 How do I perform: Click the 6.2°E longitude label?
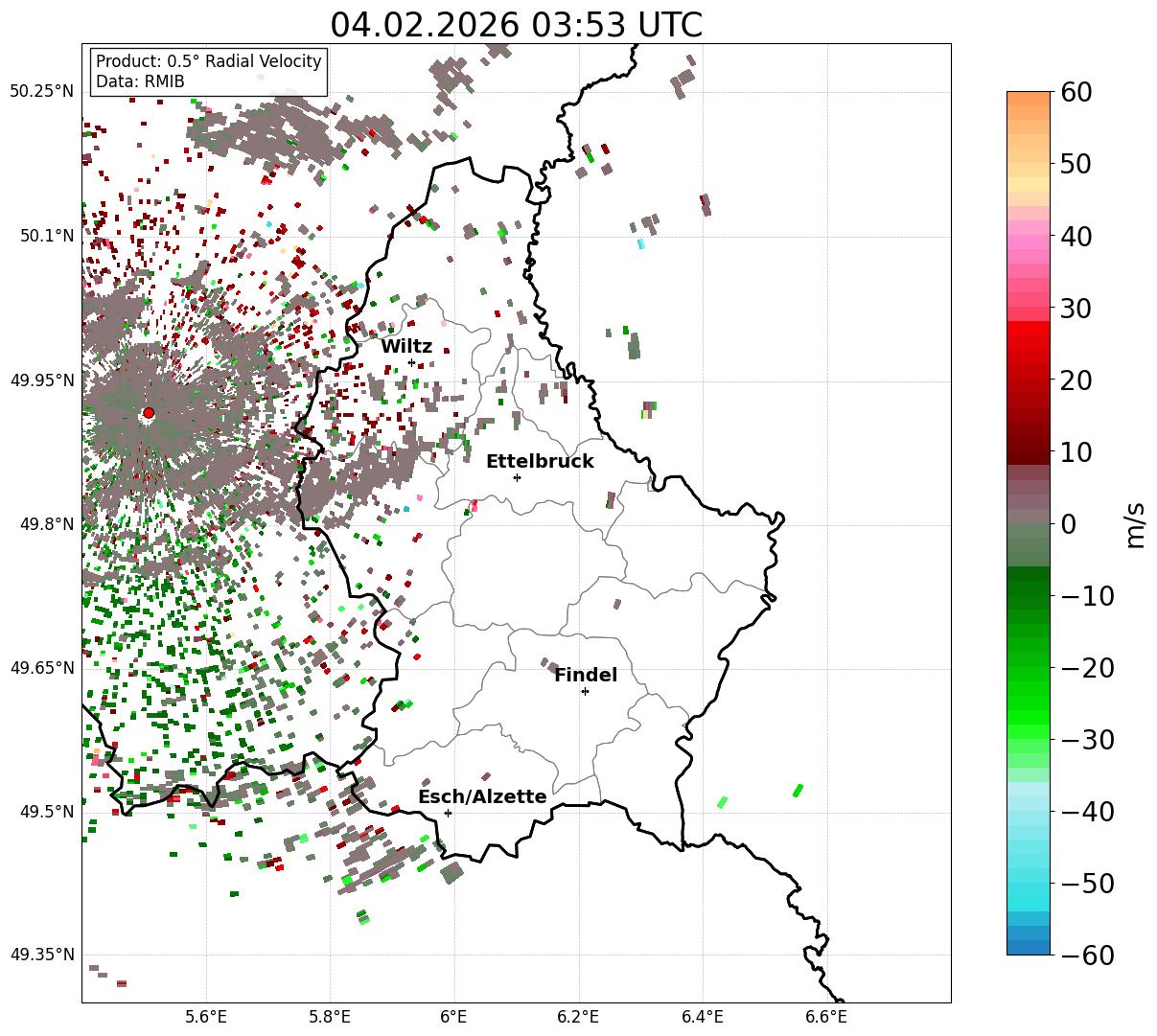pyautogui.click(x=579, y=1016)
